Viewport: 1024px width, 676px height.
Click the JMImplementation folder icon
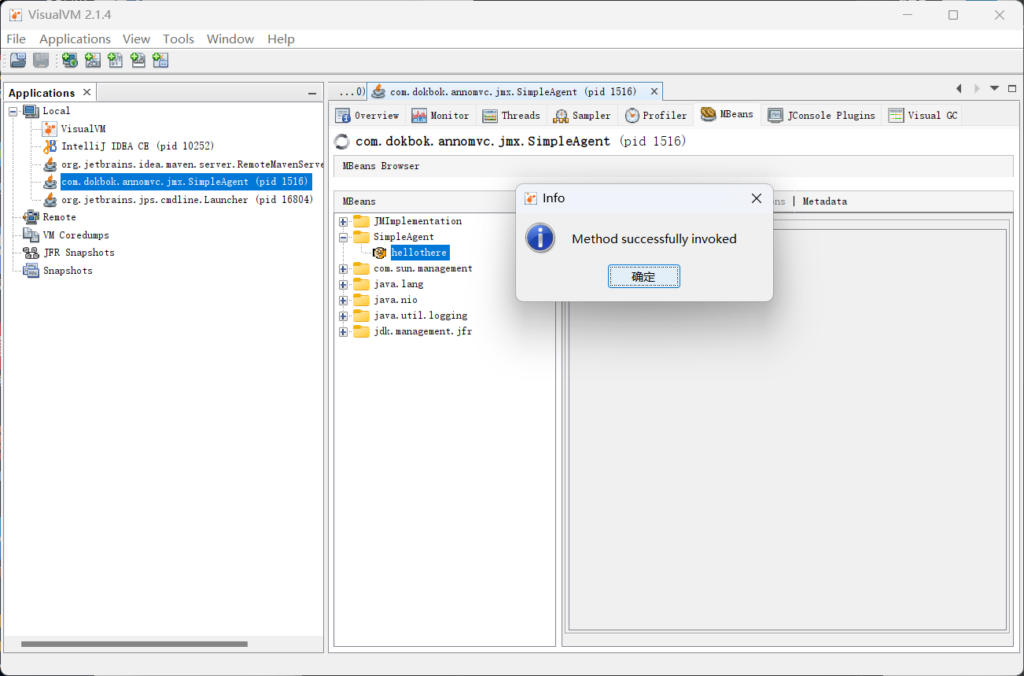[361, 221]
